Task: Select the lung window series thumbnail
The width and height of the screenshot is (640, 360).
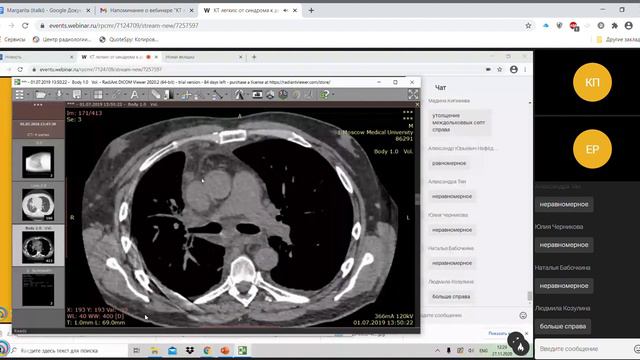Action: coord(38,205)
